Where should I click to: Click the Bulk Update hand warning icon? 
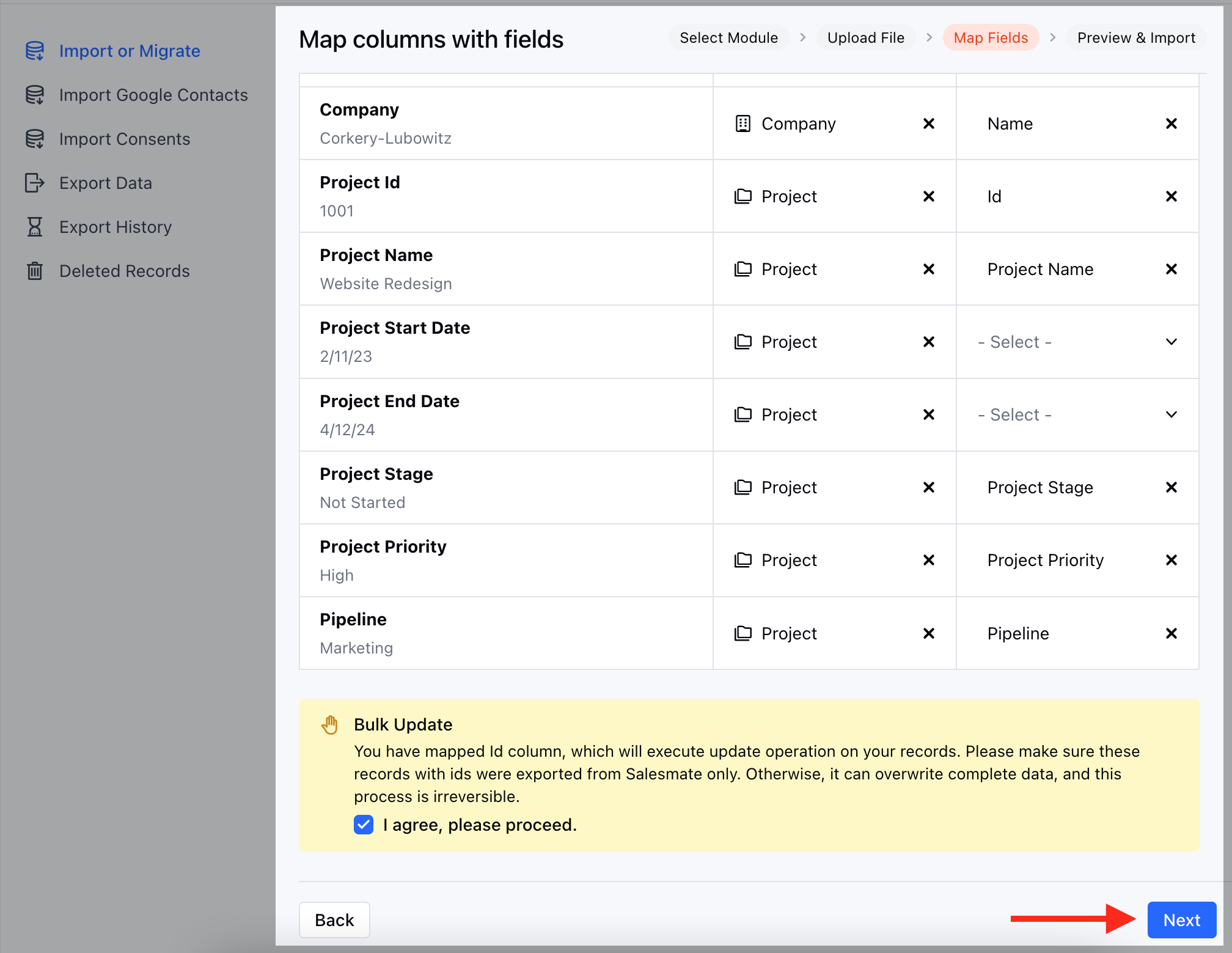[x=330, y=726]
